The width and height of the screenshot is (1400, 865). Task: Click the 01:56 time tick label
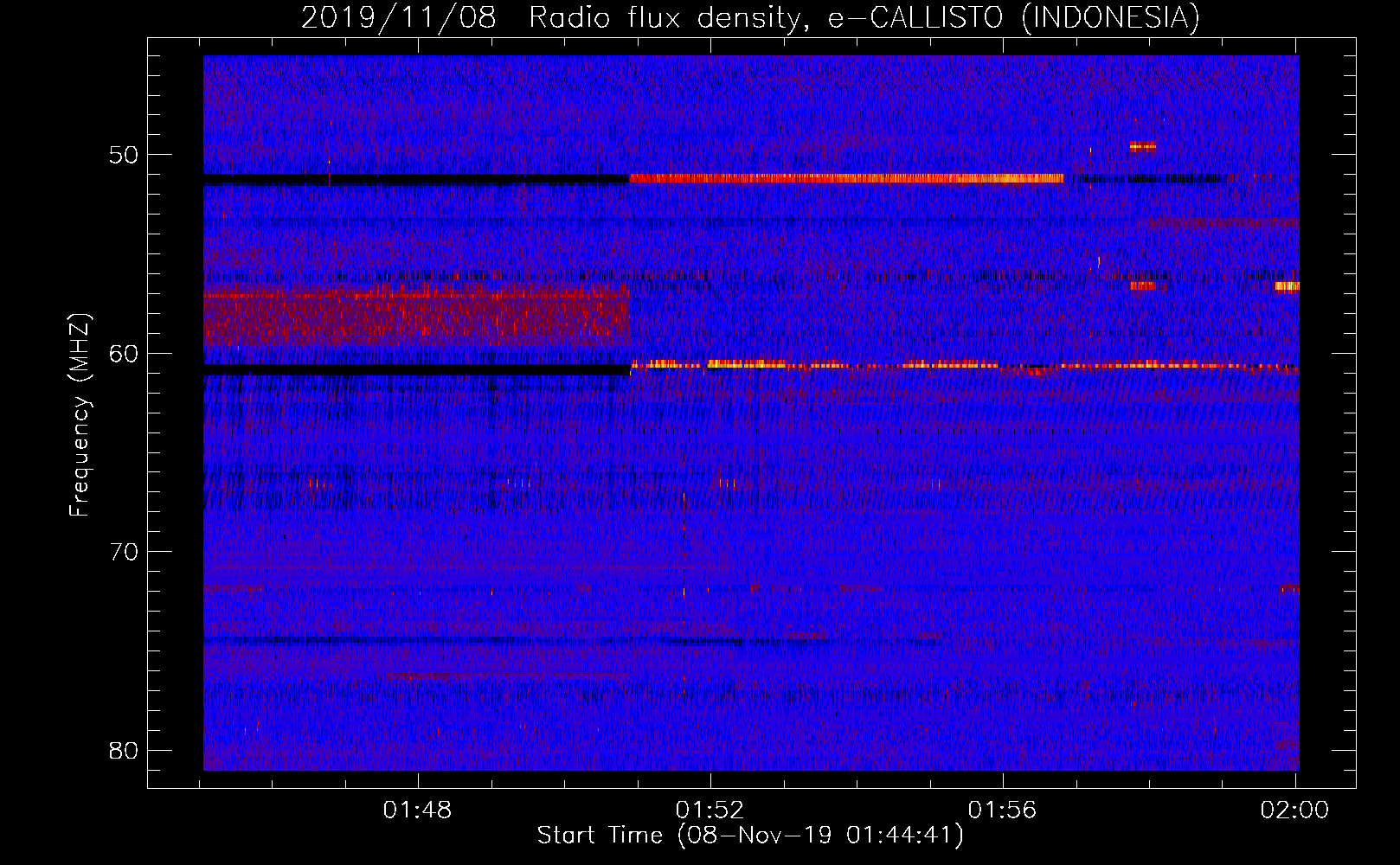tap(1002, 811)
